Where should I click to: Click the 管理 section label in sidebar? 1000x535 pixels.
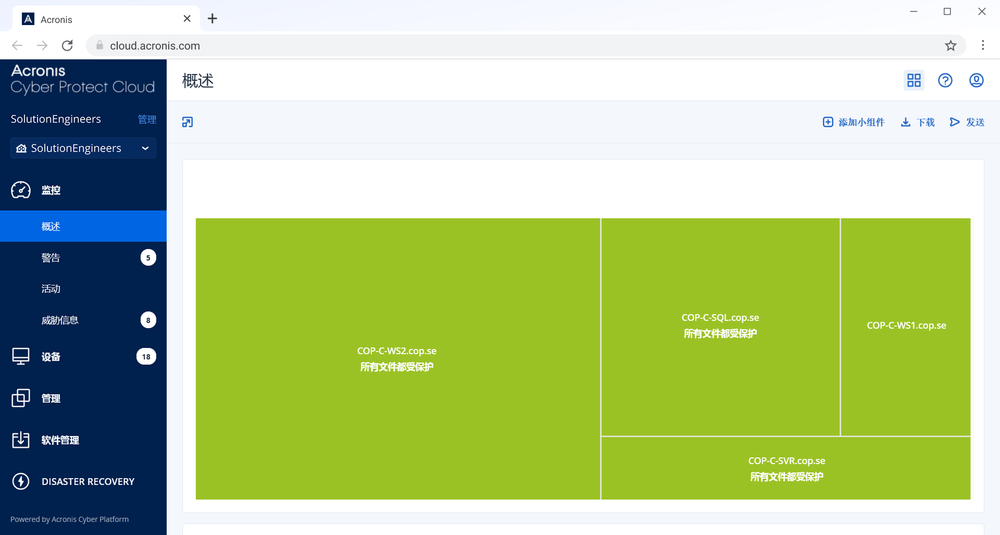pyautogui.click(x=51, y=399)
